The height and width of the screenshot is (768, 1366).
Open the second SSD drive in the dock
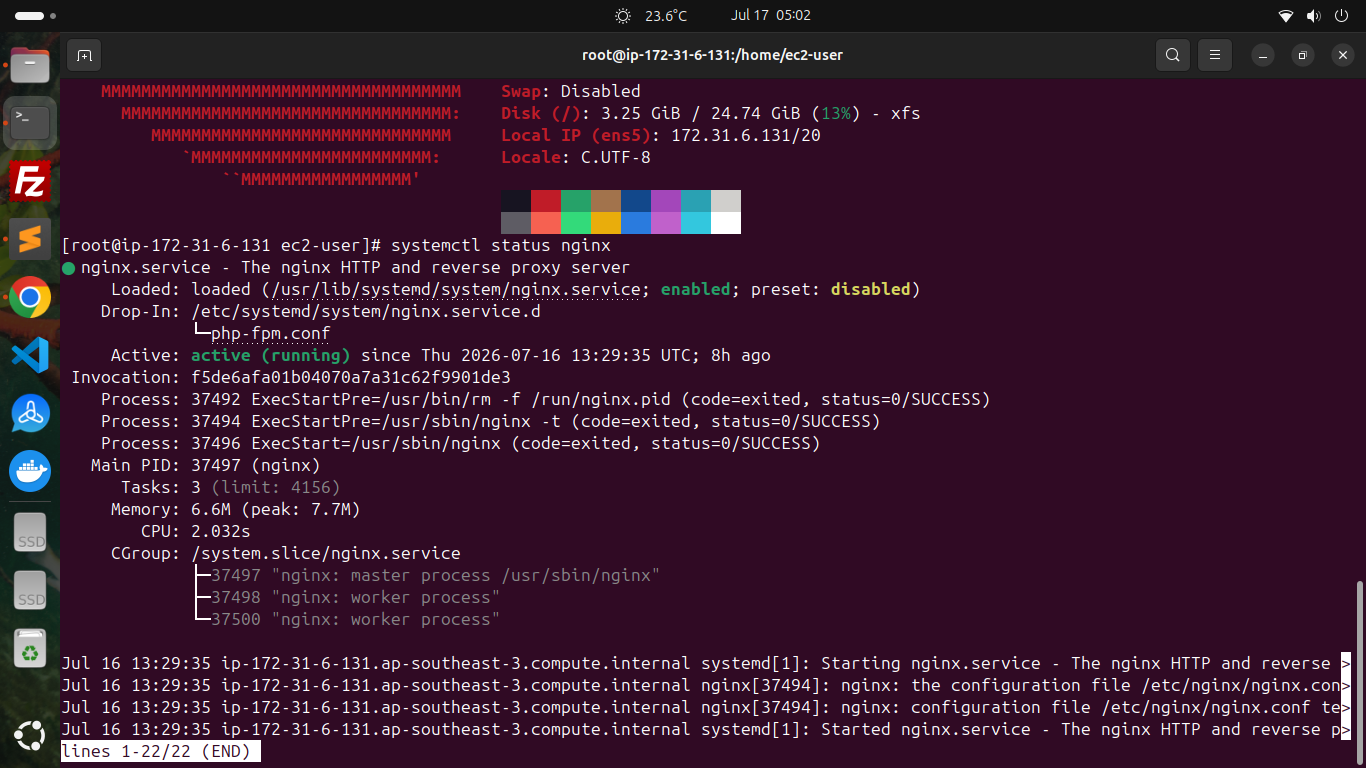tap(30, 591)
